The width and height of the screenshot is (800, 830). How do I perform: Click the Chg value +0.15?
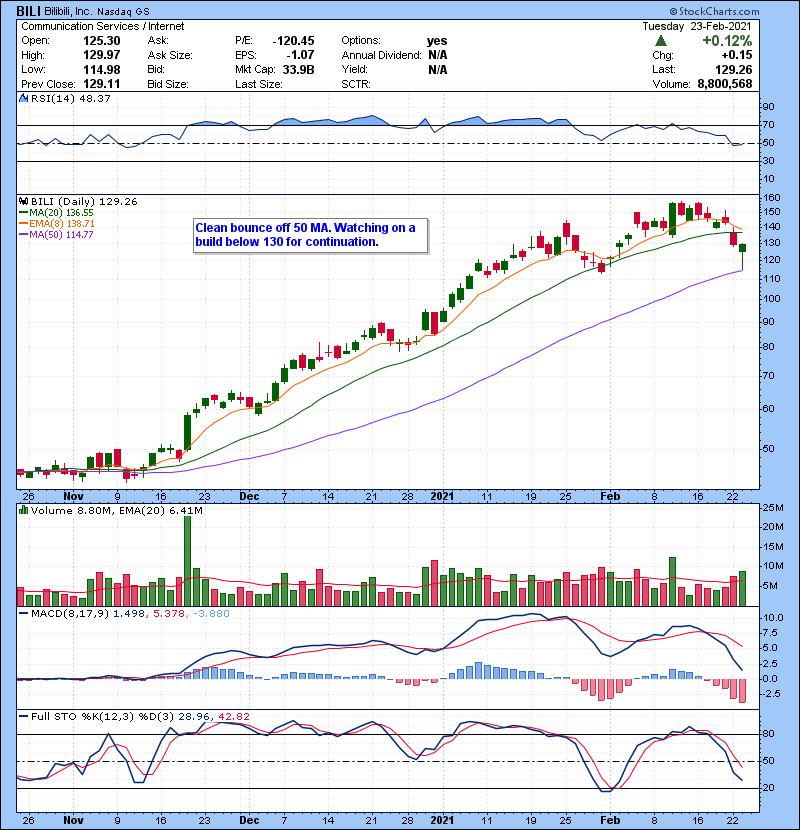737,55
